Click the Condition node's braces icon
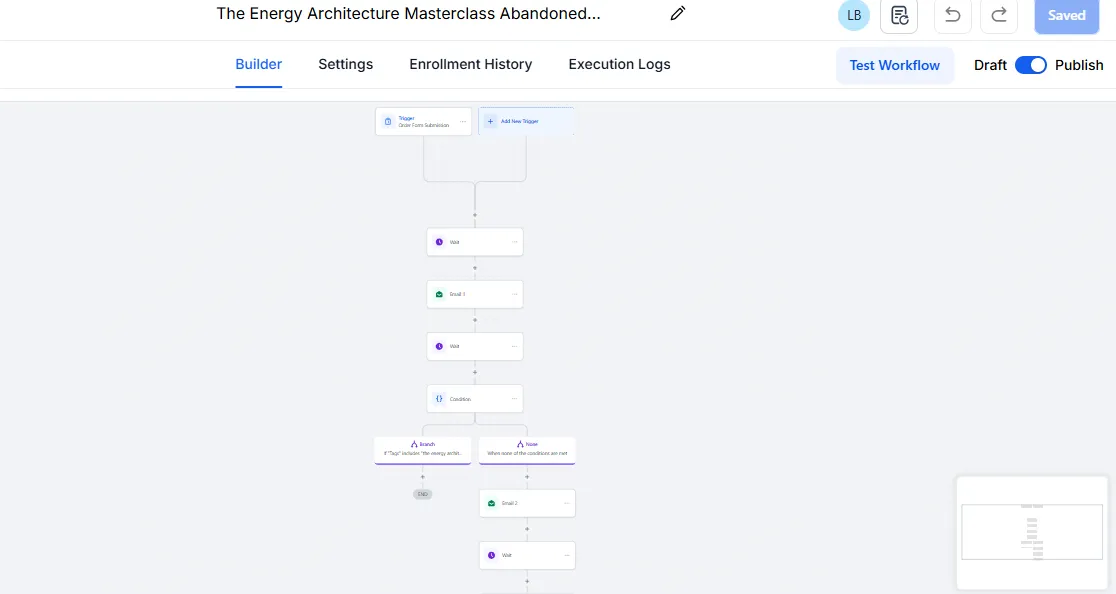Viewport: 1116px width, 594px height. point(438,399)
